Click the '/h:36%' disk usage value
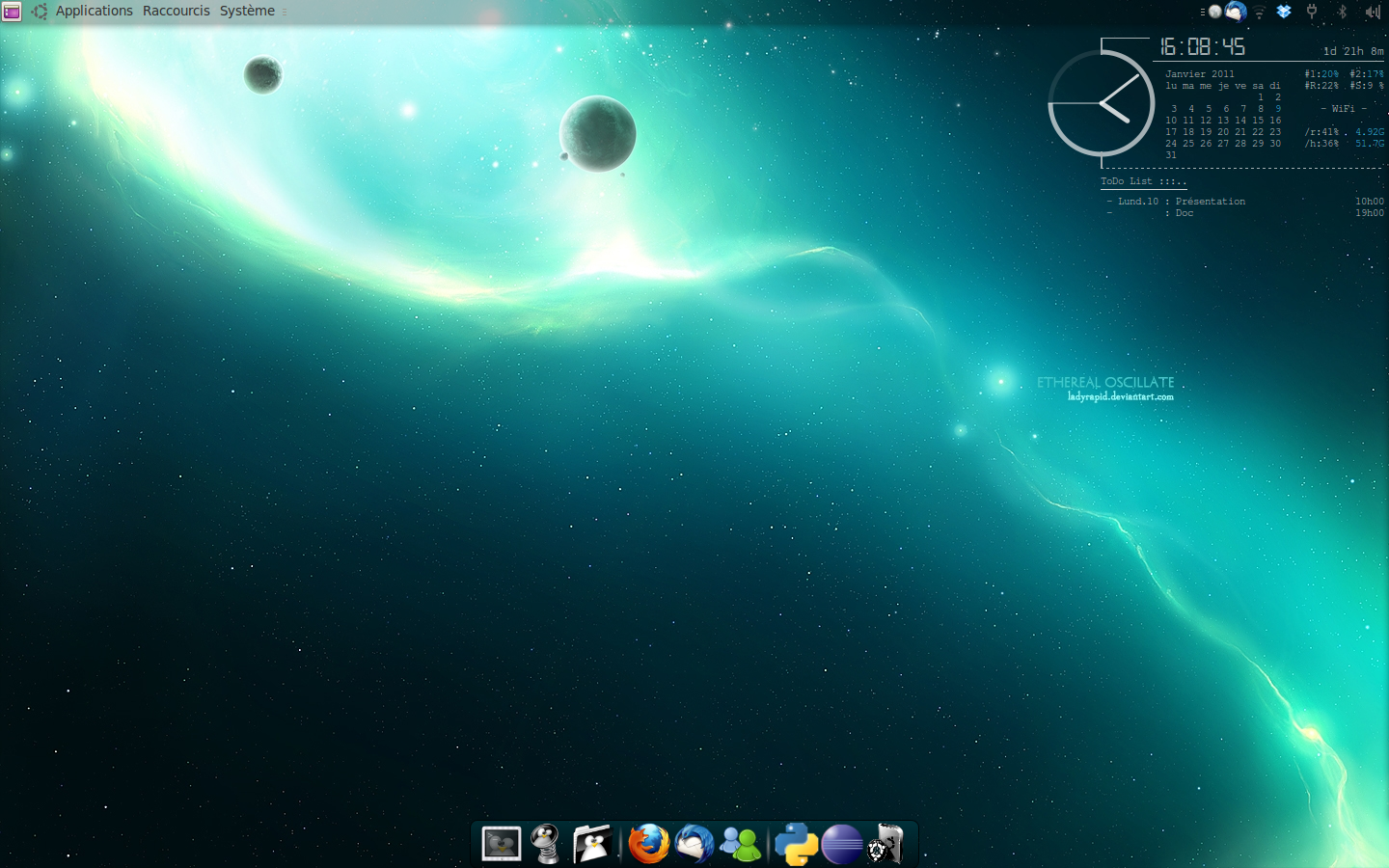The image size is (1389, 868). pos(1321,144)
